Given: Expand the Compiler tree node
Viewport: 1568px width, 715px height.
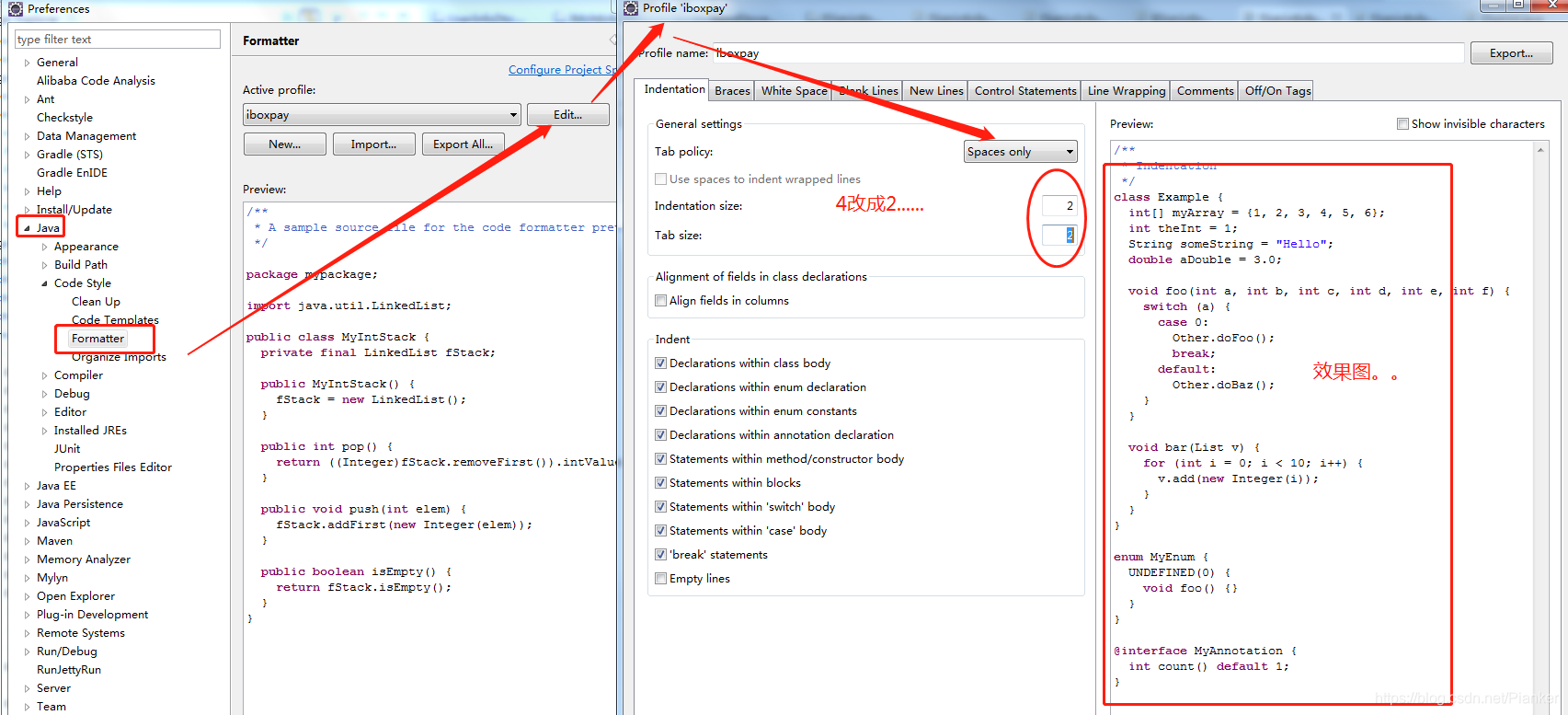Looking at the screenshot, I should [x=44, y=375].
